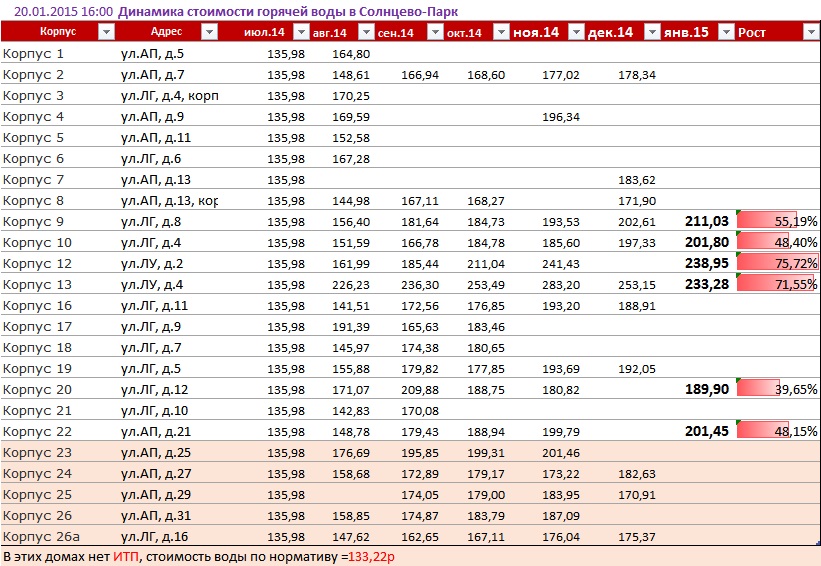Click the title 'Динамика стоимости горячей воды в Солнцево-Парк'
Image resolution: width=821 pixels, height=566 pixels.
coord(288,12)
